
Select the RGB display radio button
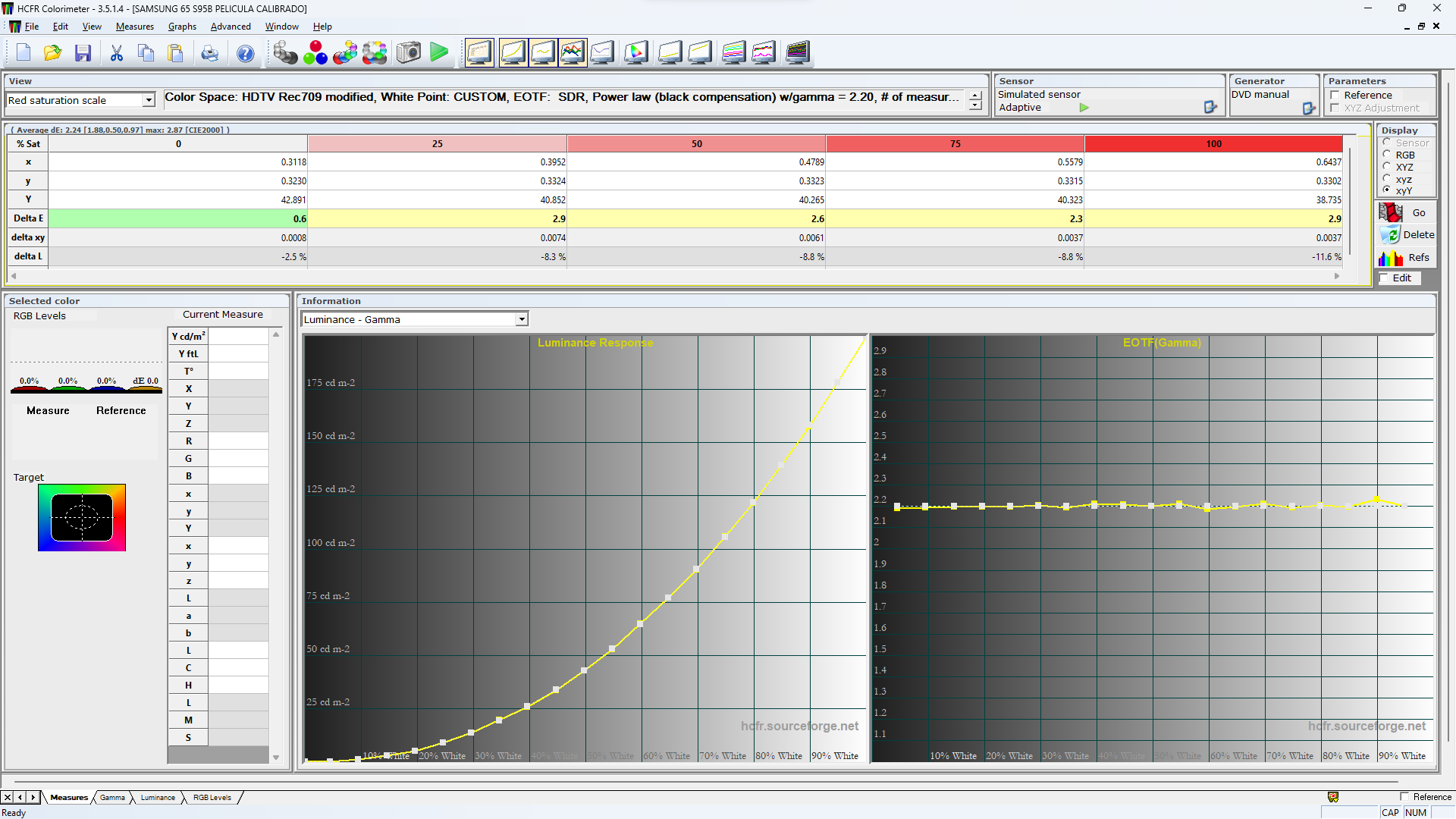pyautogui.click(x=1387, y=155)
